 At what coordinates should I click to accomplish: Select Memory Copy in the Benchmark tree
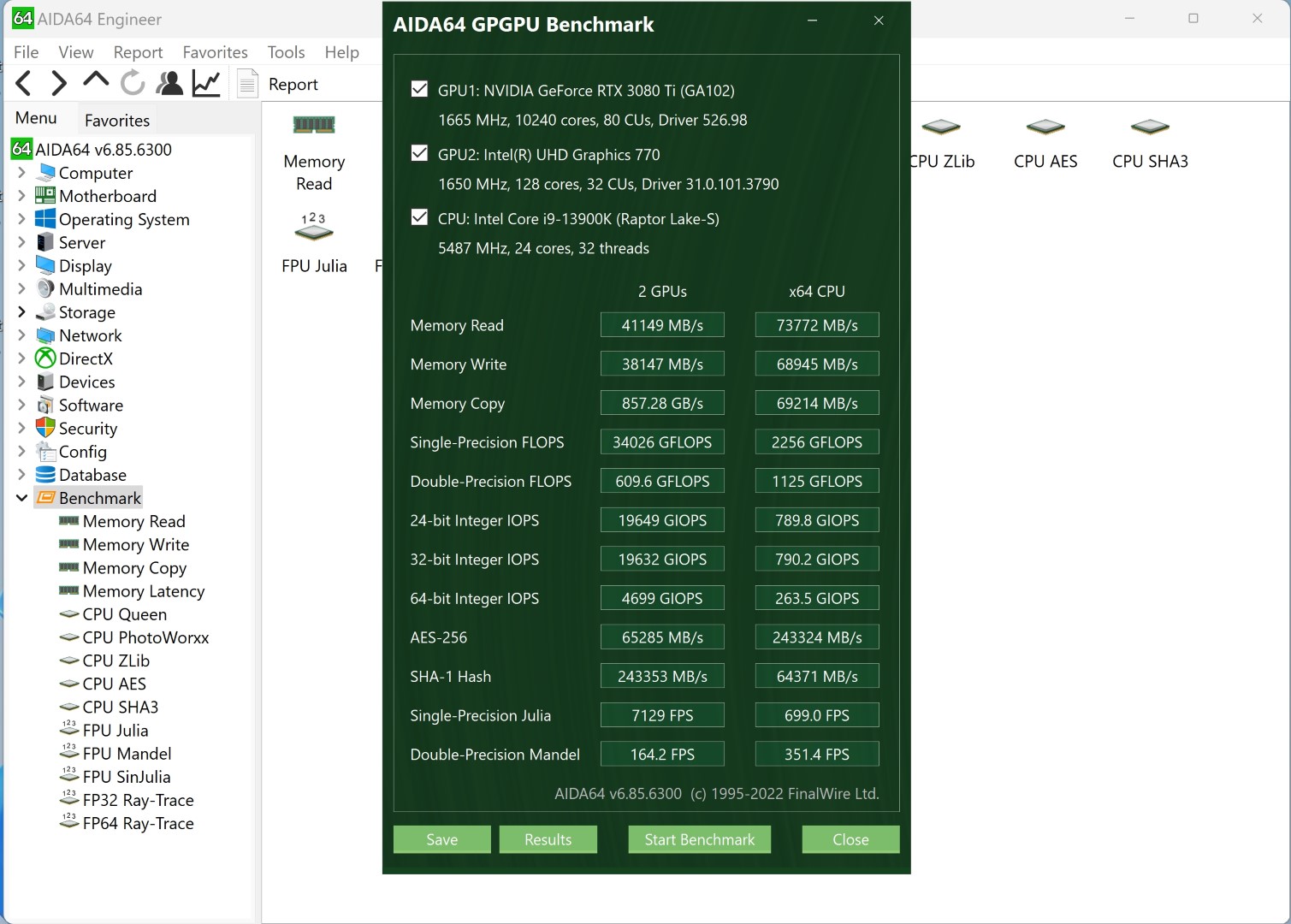(134, 568)
